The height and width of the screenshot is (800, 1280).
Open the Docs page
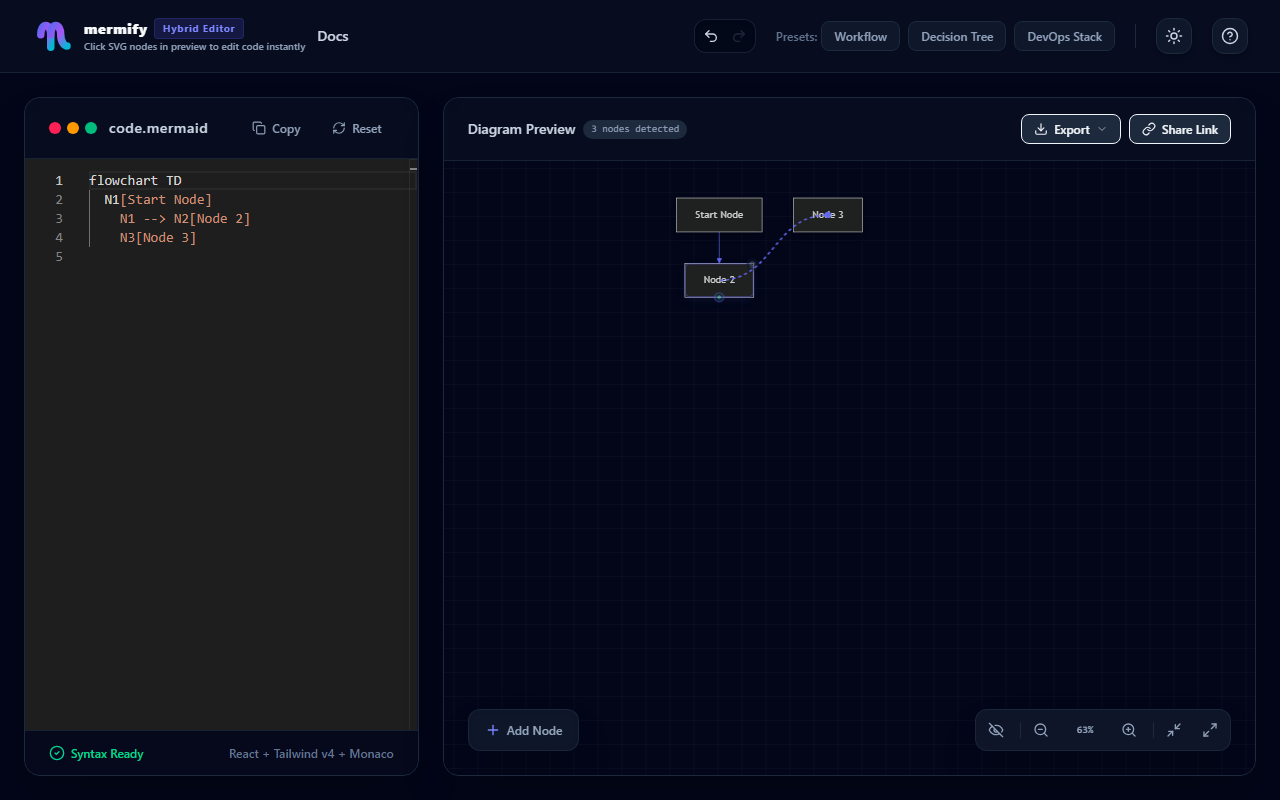[333, 36]
